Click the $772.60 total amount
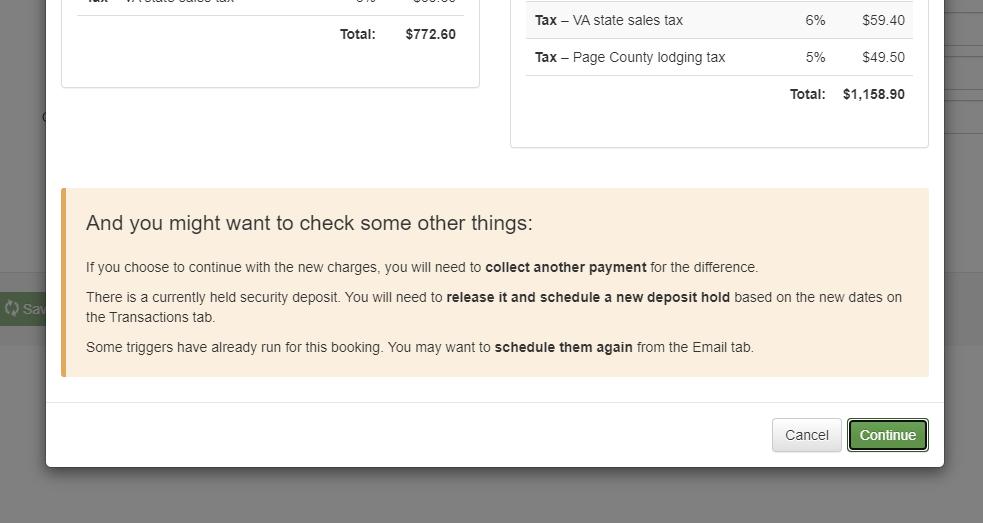Viewport: 983px width, 523px height. [x=430, y=34]
